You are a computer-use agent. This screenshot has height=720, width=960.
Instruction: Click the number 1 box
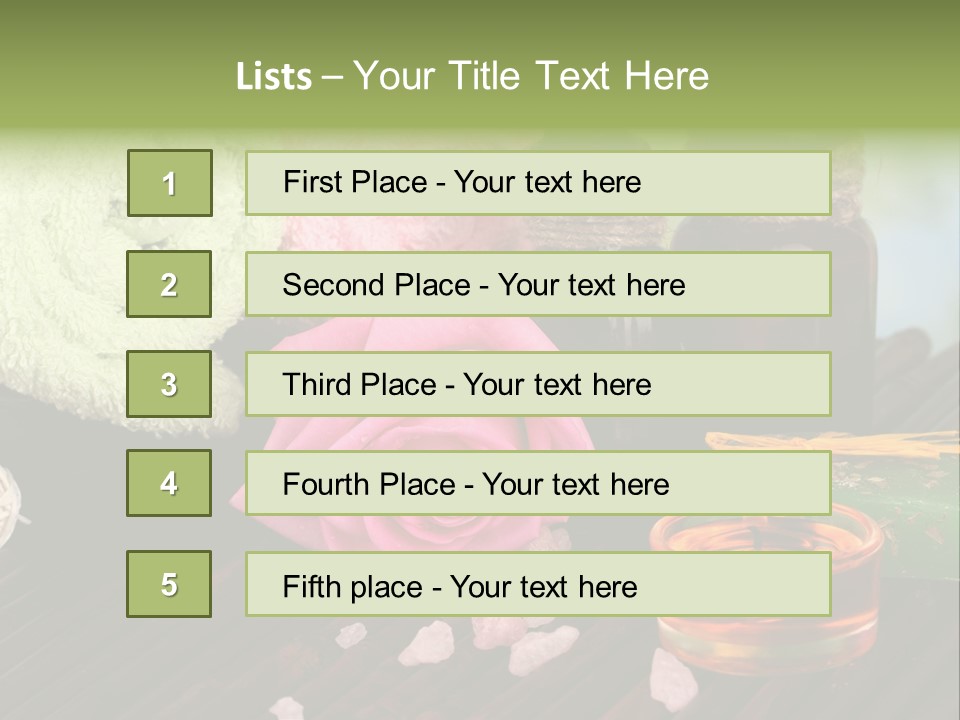click(169, 183)
